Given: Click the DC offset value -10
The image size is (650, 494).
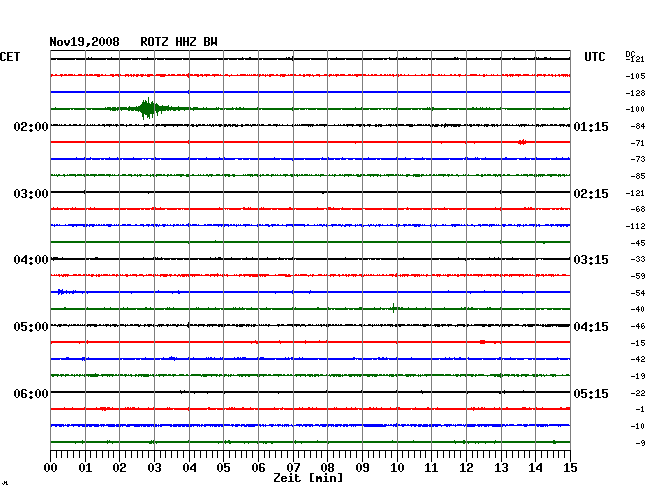Looking at the screenshot, I should (638, 426).
